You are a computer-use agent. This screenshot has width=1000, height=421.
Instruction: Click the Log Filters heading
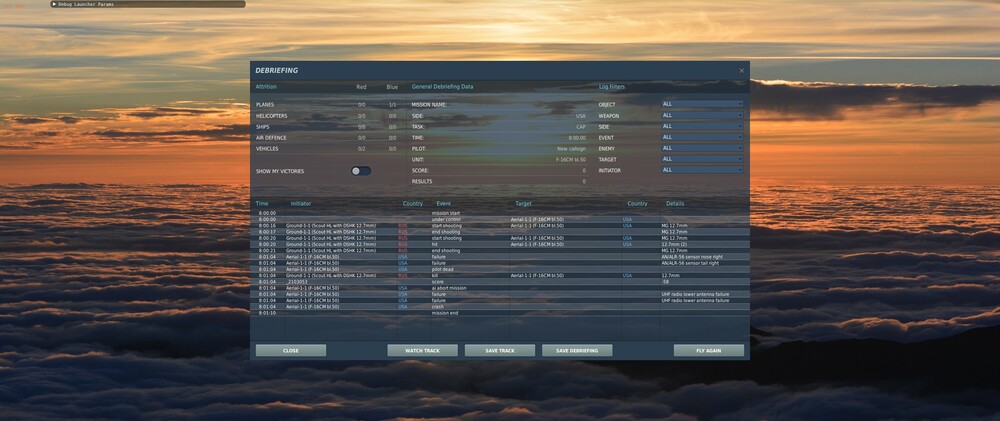612,87
